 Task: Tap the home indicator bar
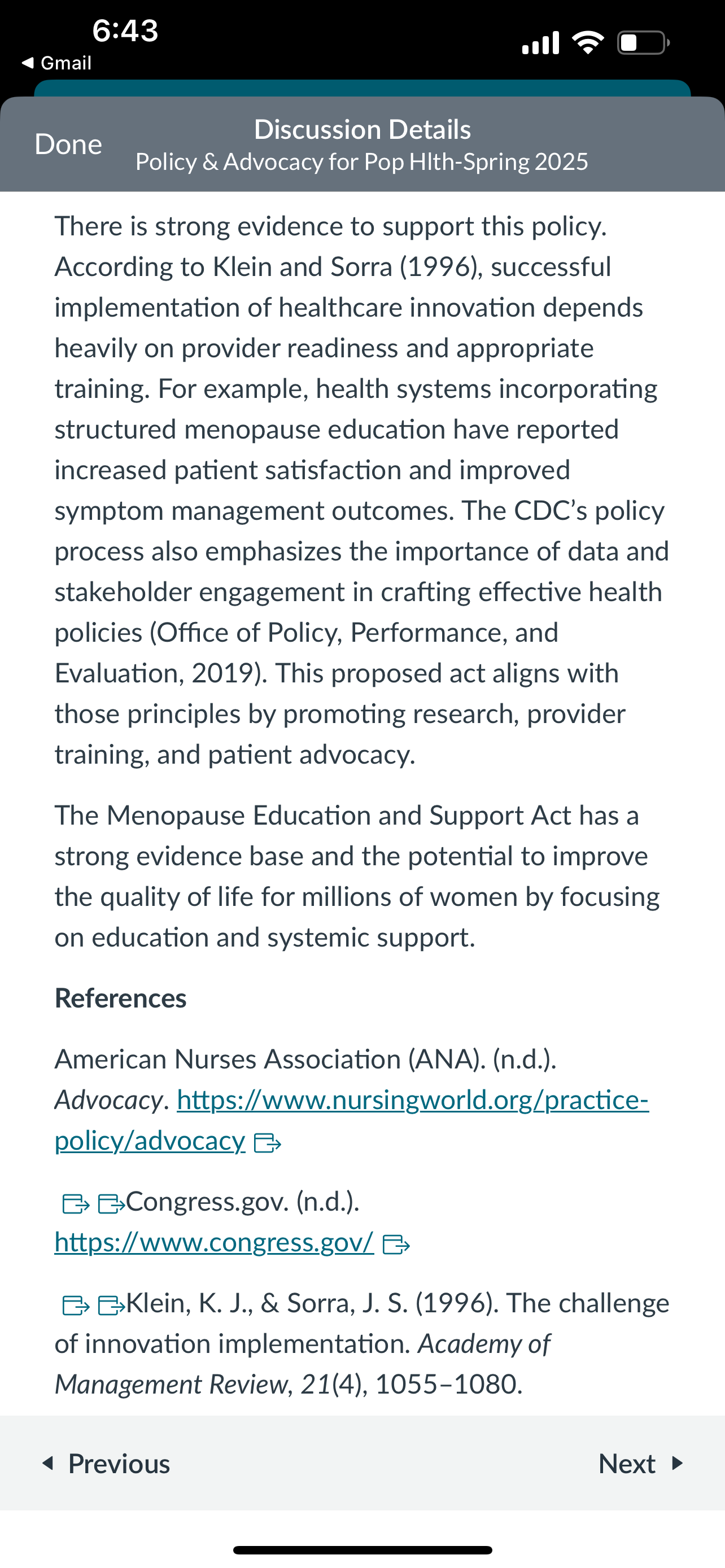pyautogui.click(x=362, y=1550)
